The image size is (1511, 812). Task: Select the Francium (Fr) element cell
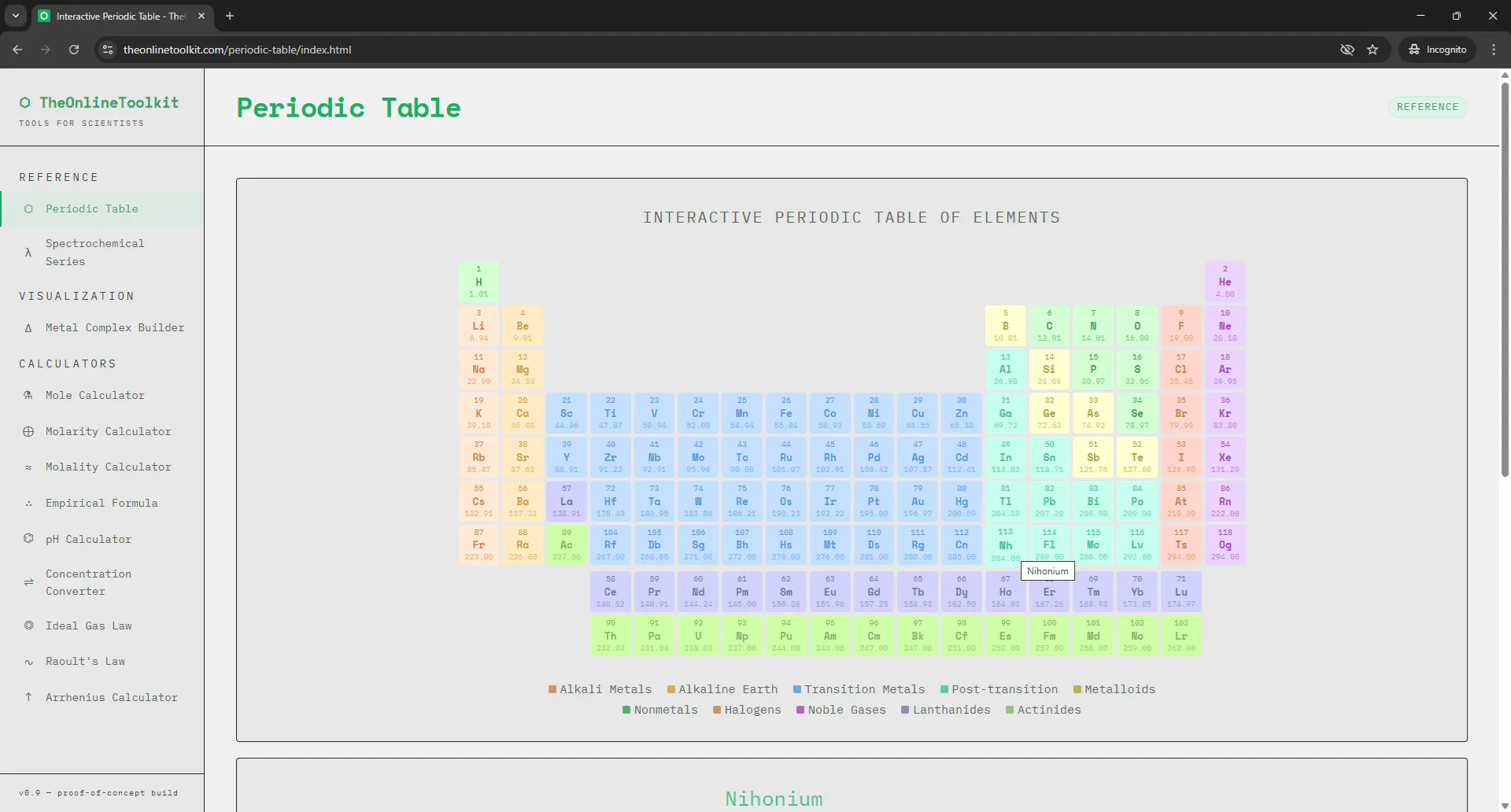tap(478, 544)
